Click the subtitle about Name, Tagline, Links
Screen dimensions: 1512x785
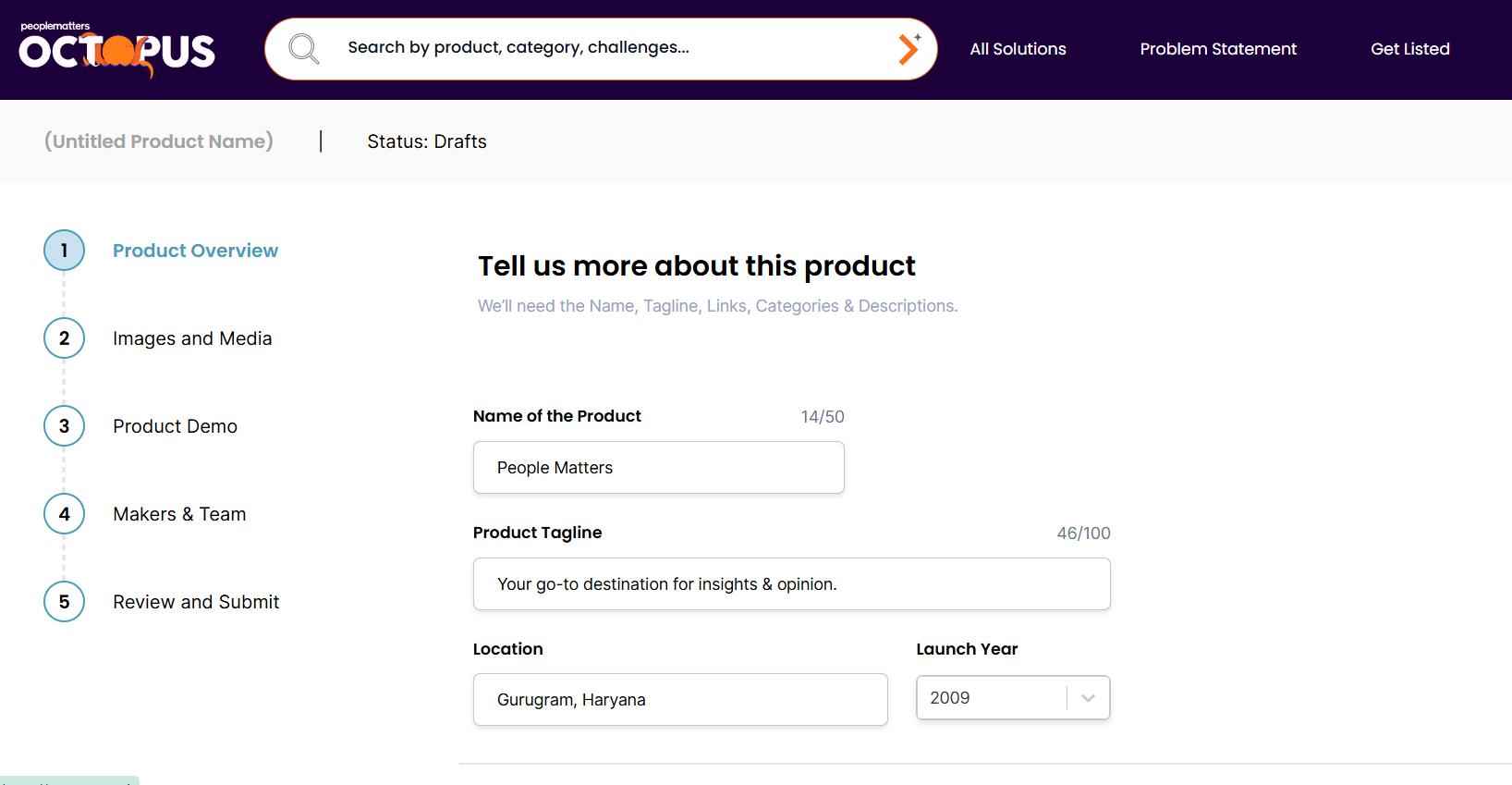(x=718, y=306)
